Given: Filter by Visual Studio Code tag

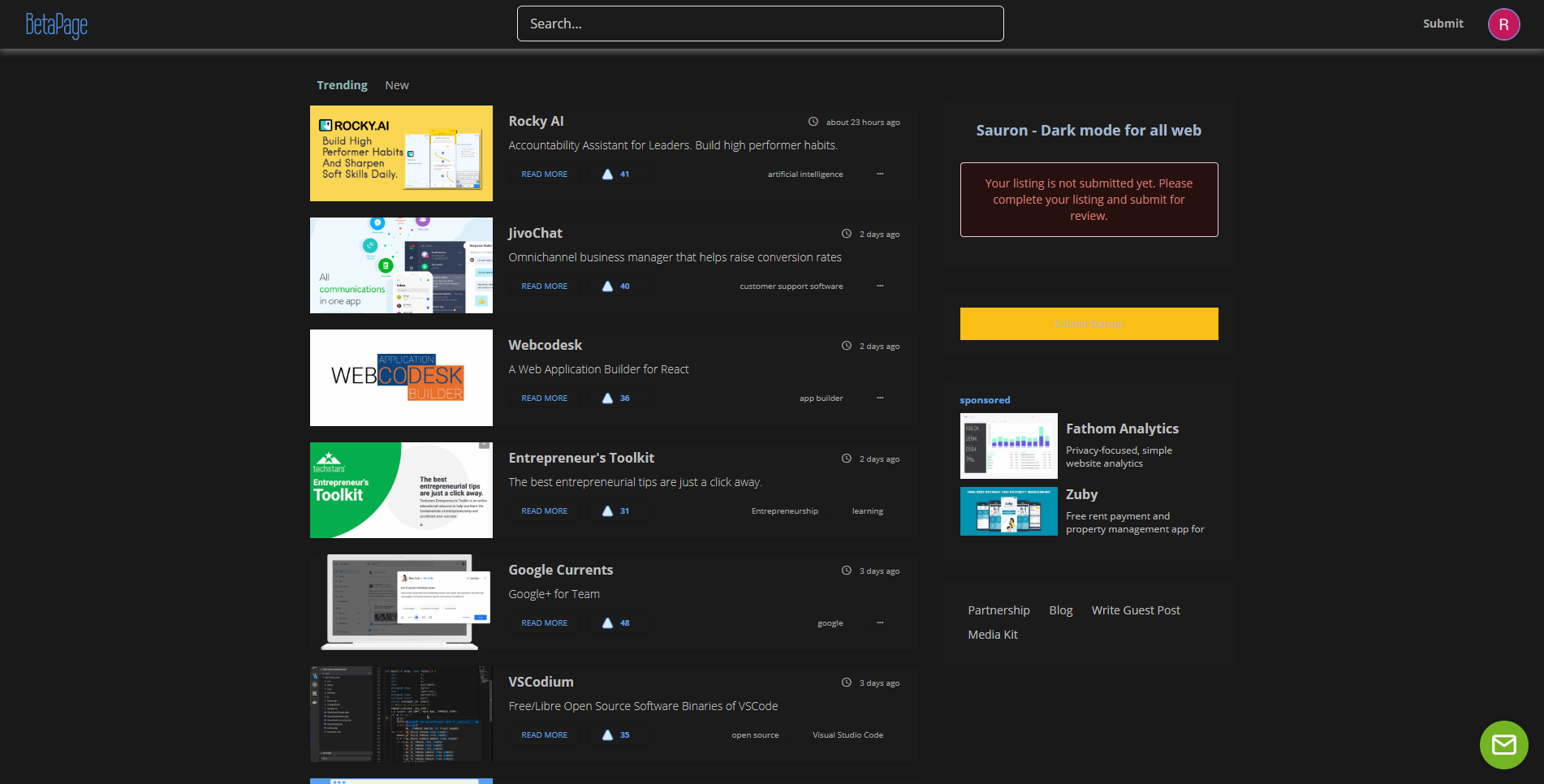Looking at the screenshot, I should coord(847,735).
